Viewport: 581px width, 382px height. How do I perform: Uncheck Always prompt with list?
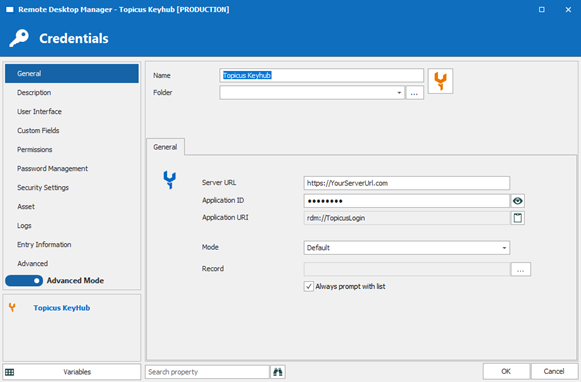309,286
